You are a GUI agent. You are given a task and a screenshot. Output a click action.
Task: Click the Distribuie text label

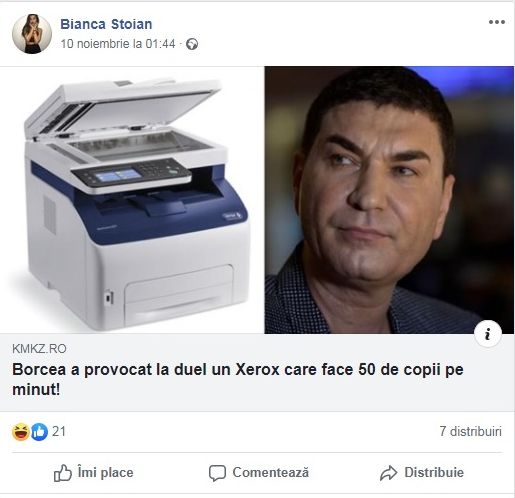tap(434, 473)
